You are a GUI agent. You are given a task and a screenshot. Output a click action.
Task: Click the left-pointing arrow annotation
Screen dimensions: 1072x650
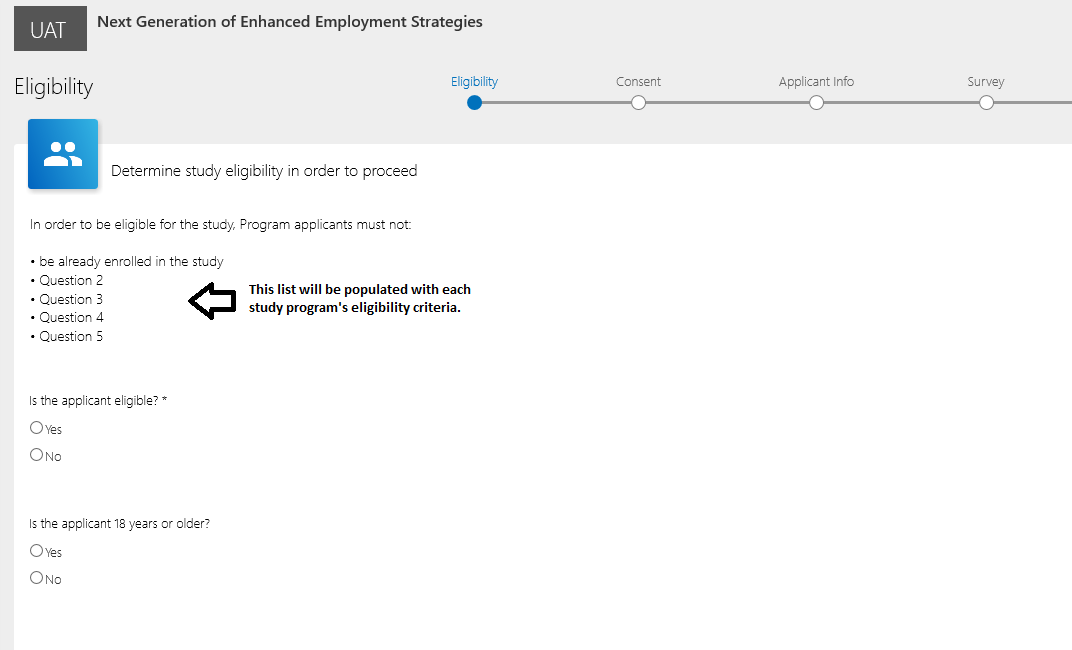click(x=211, y=301)
